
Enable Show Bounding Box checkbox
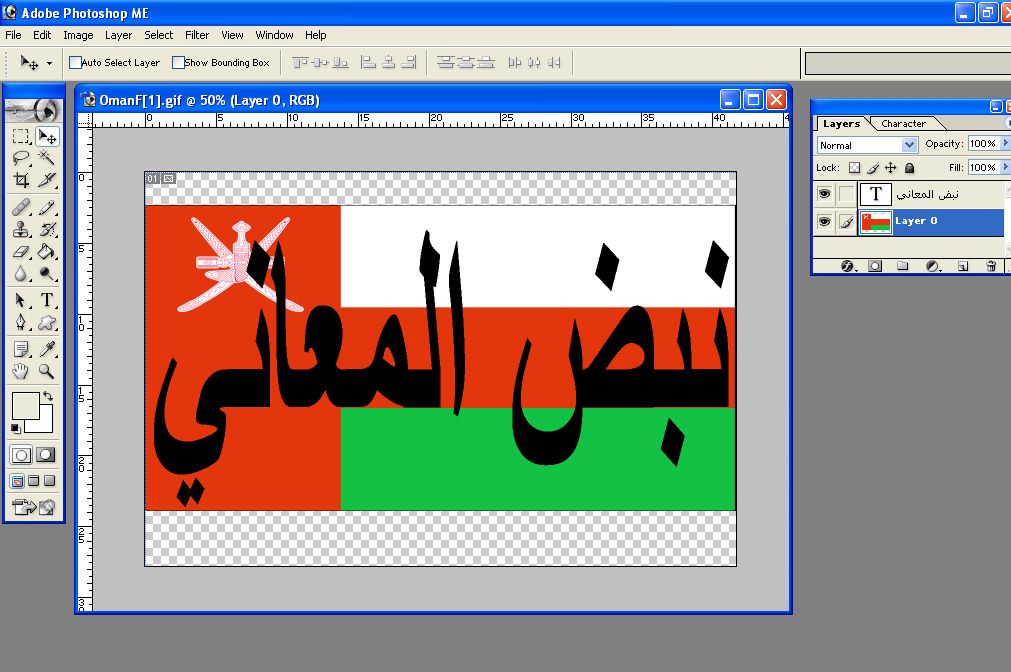coord(179,63)
